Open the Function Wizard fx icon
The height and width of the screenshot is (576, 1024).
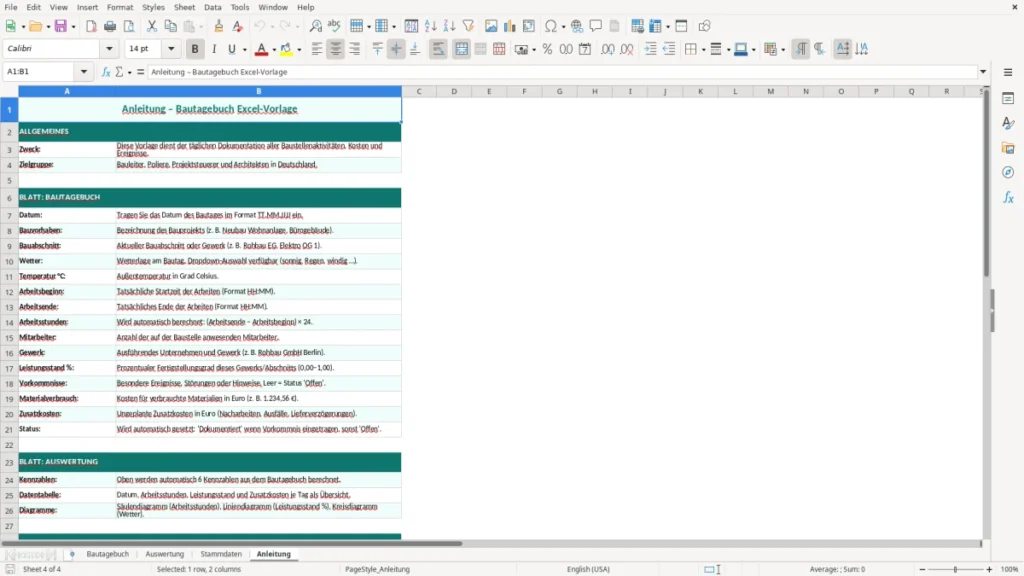[106, 72]
